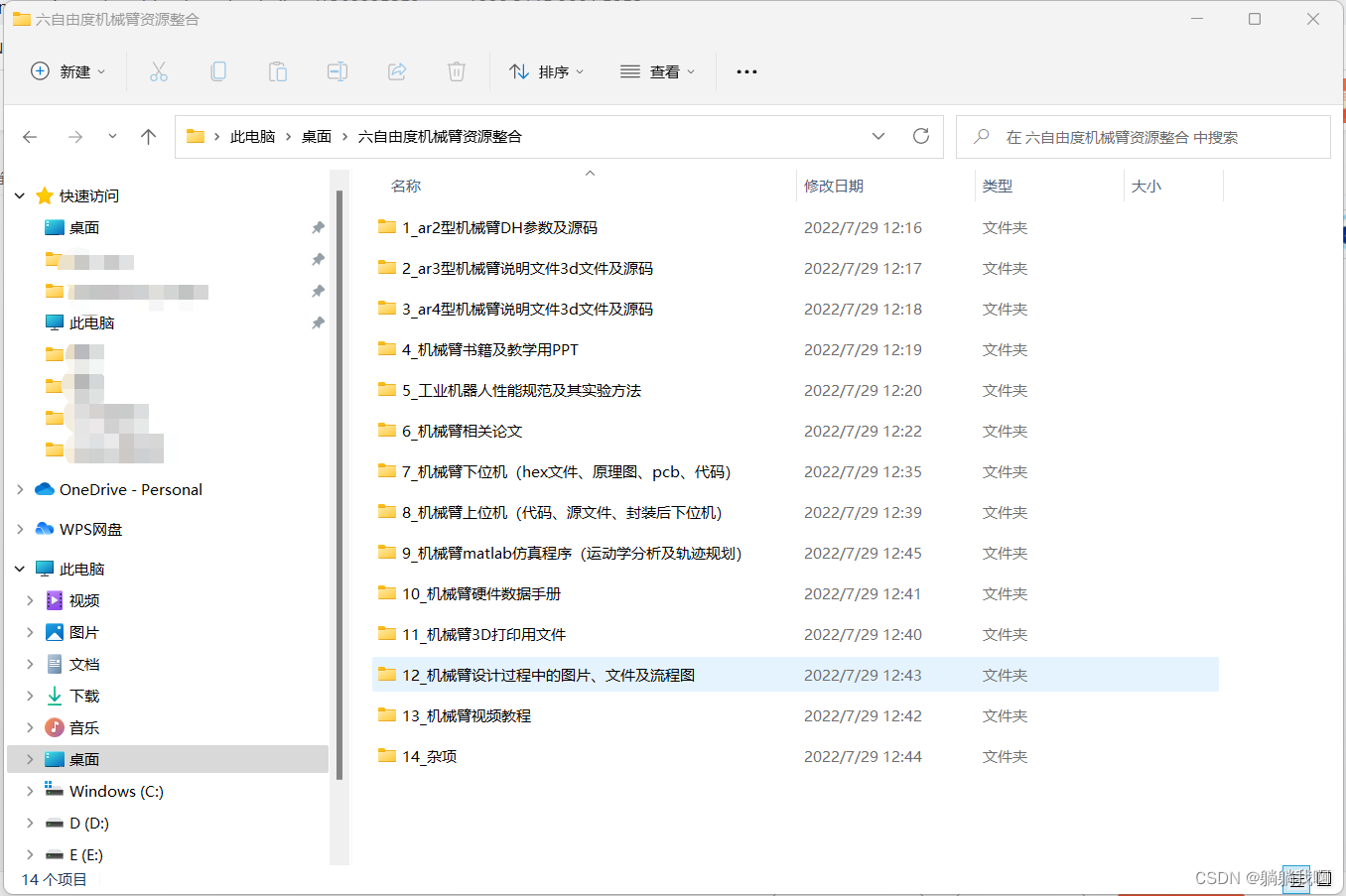Viewport: 1346px width, 896px height.
Task: Open the 查看 view dropdown
Action: click(x=657, y=71)
